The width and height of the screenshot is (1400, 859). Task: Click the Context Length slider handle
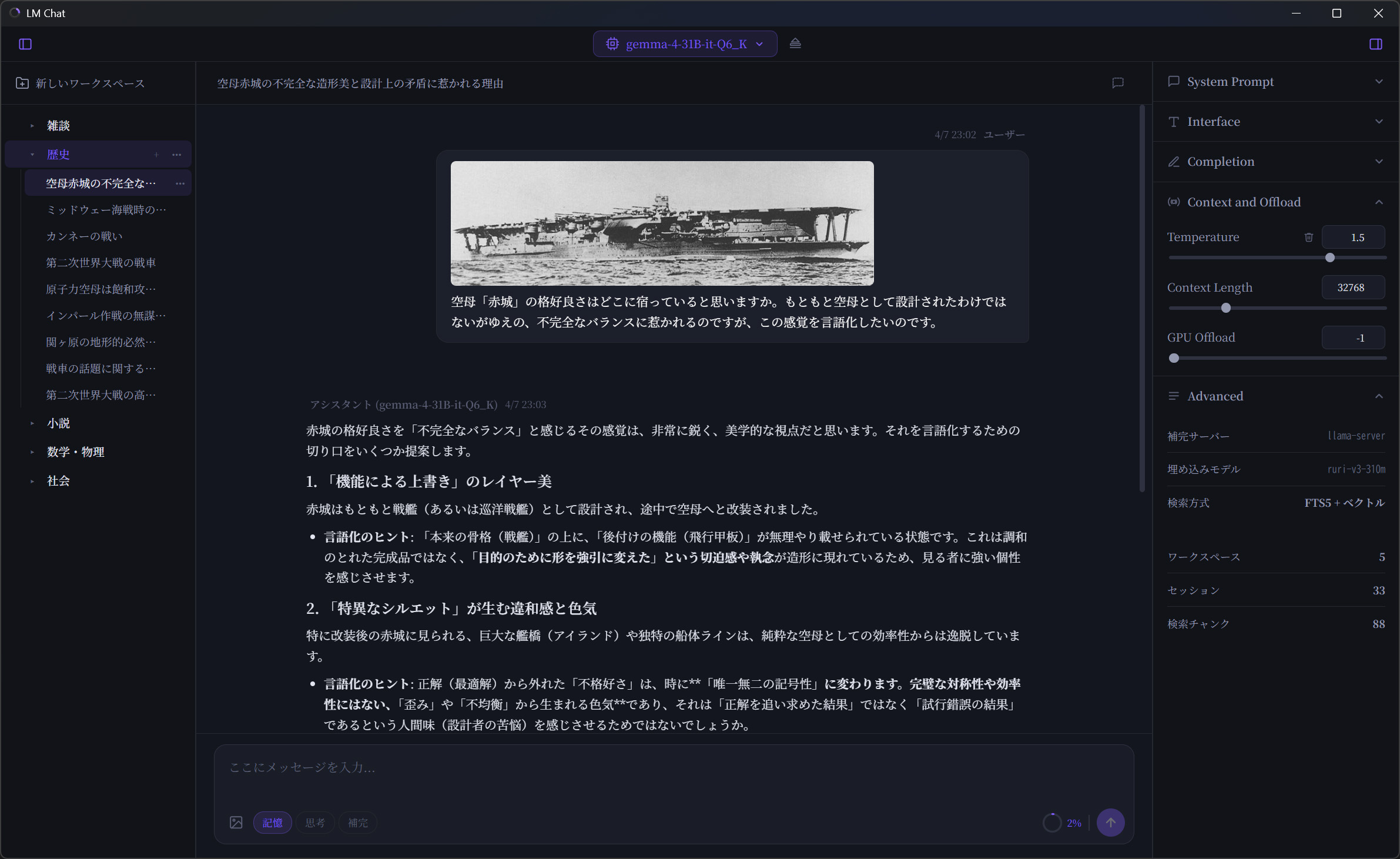pos(1225,308)
